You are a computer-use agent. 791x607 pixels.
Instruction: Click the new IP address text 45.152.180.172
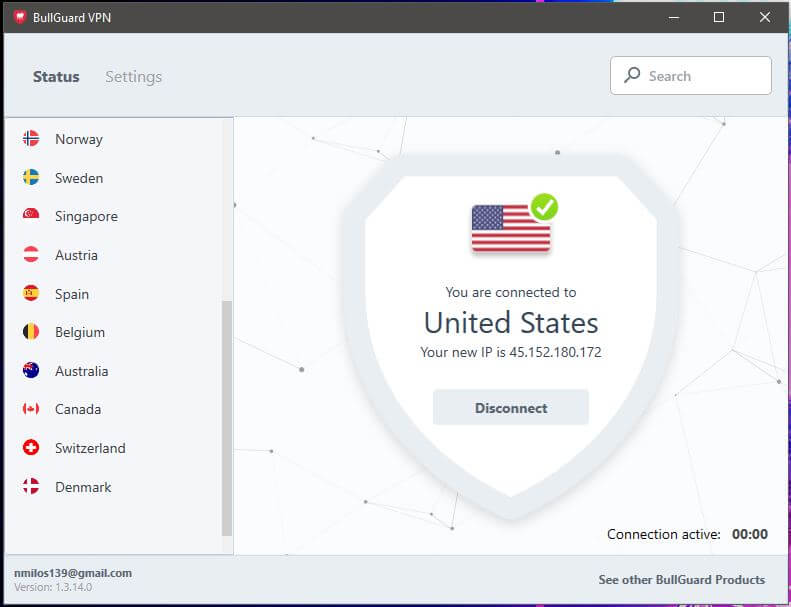(x=555, y=352)
